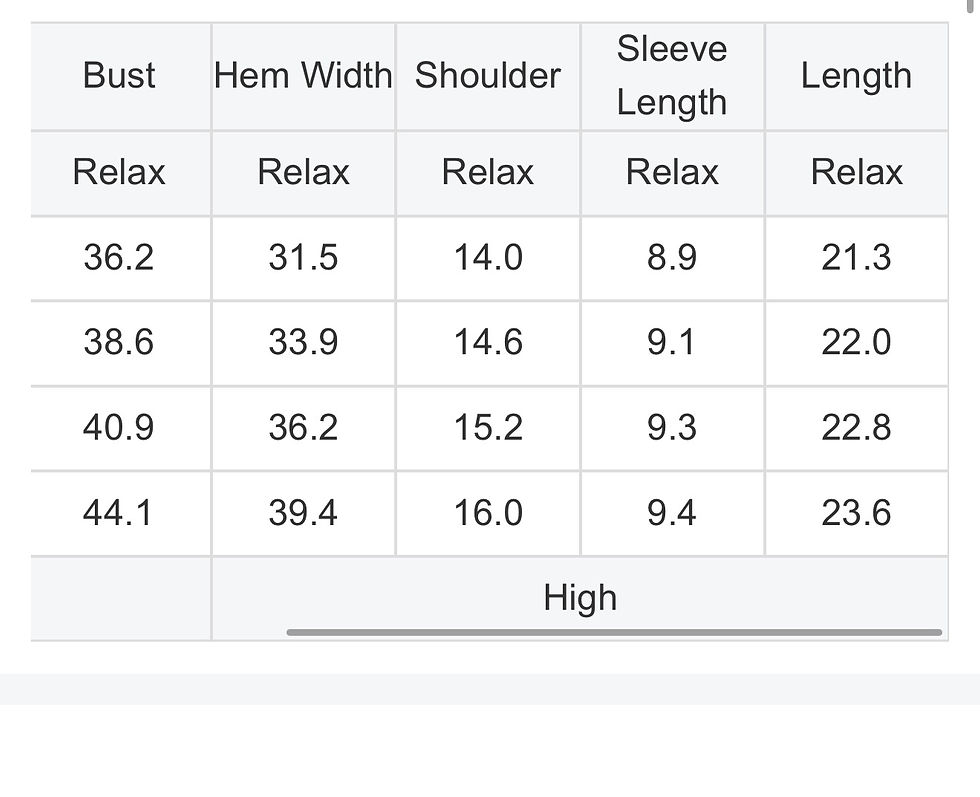Select the 22.0 length value
980x797 pixels.
pos(856,343)
